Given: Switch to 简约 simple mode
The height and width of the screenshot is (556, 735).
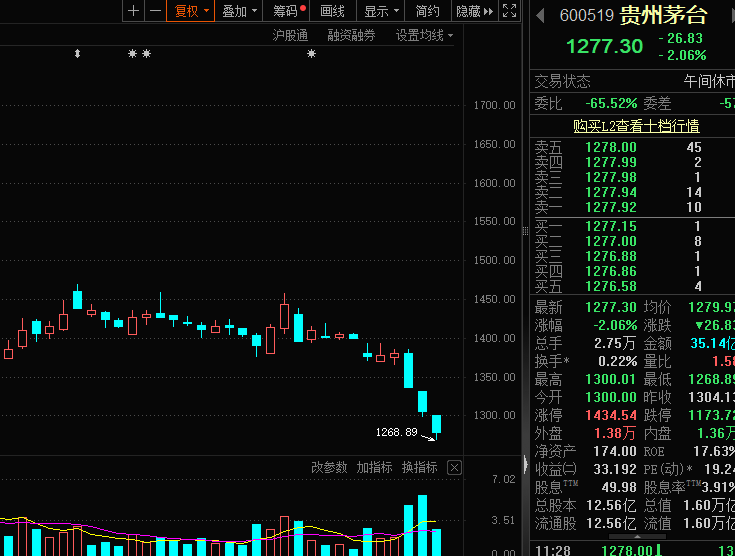Looking at the screenshot, I should pyautogui.click(x=428, y=11).
